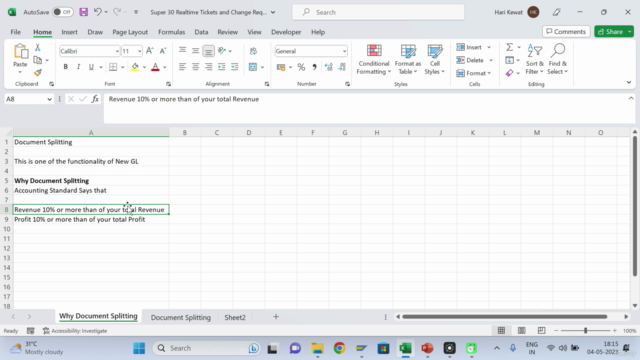Click the Format cells button
This screenshot has height=360, width=640.
pos(473,73)
